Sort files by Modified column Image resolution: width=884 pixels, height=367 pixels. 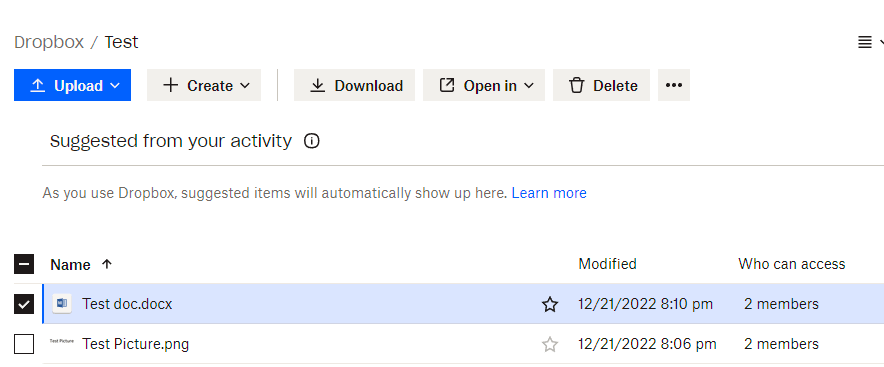[x=607, y=264]
